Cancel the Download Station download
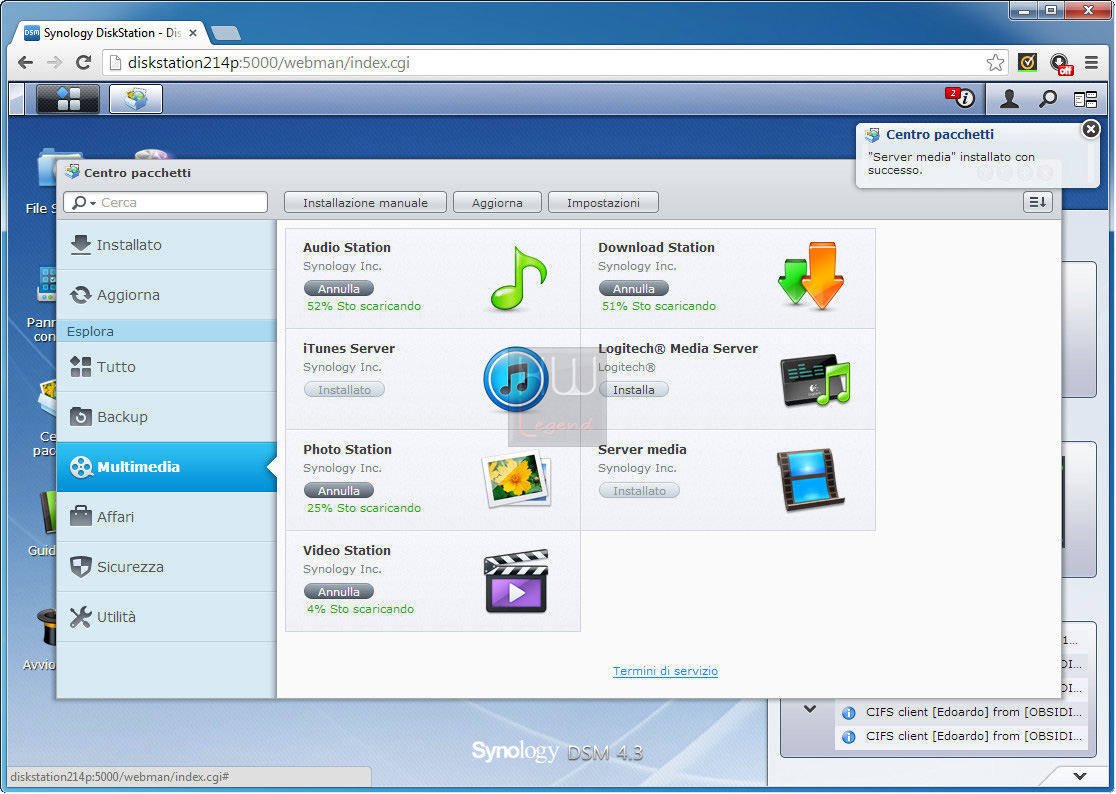 (633, 289)
